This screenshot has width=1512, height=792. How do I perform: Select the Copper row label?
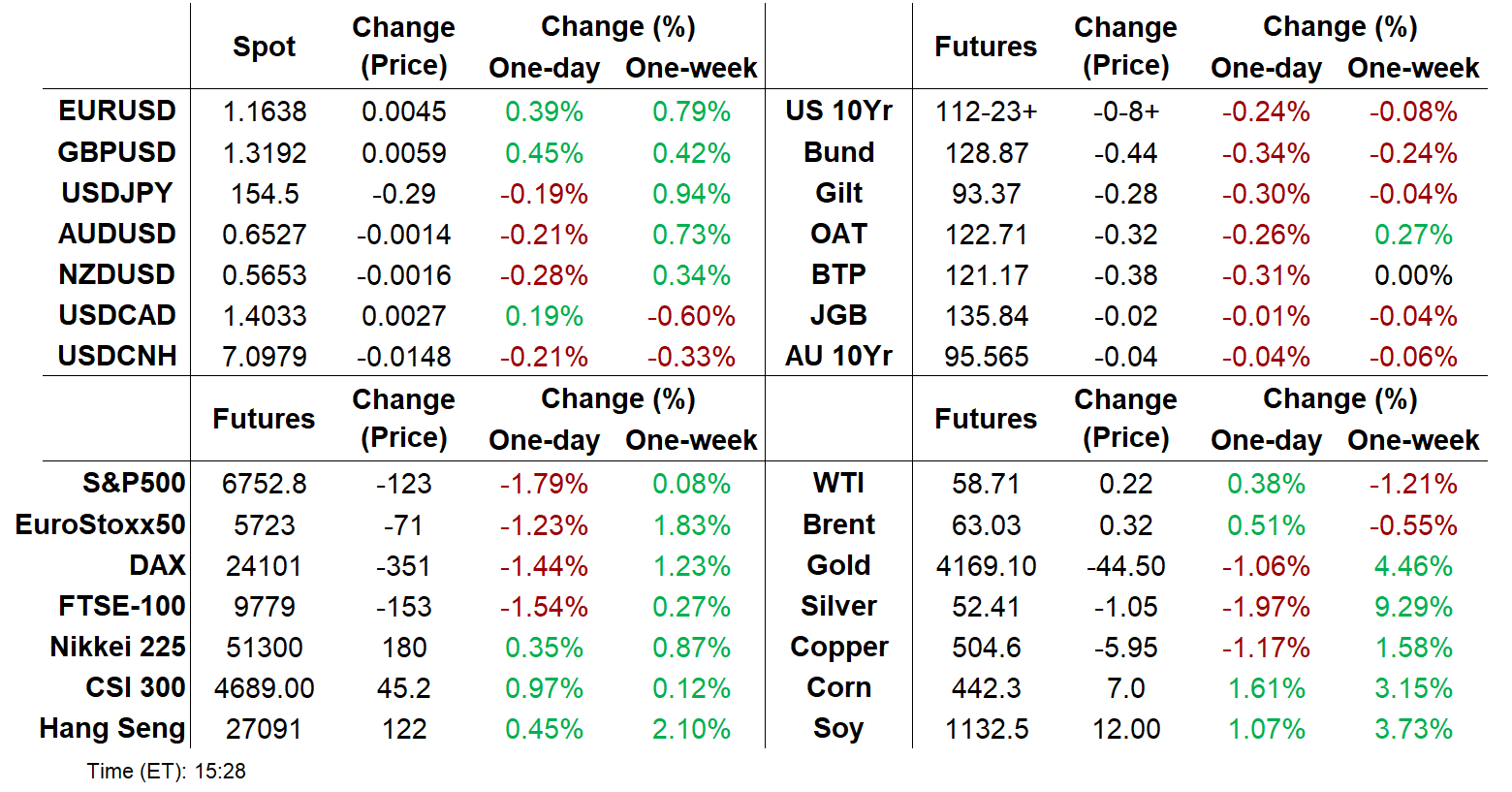point(838,648)
